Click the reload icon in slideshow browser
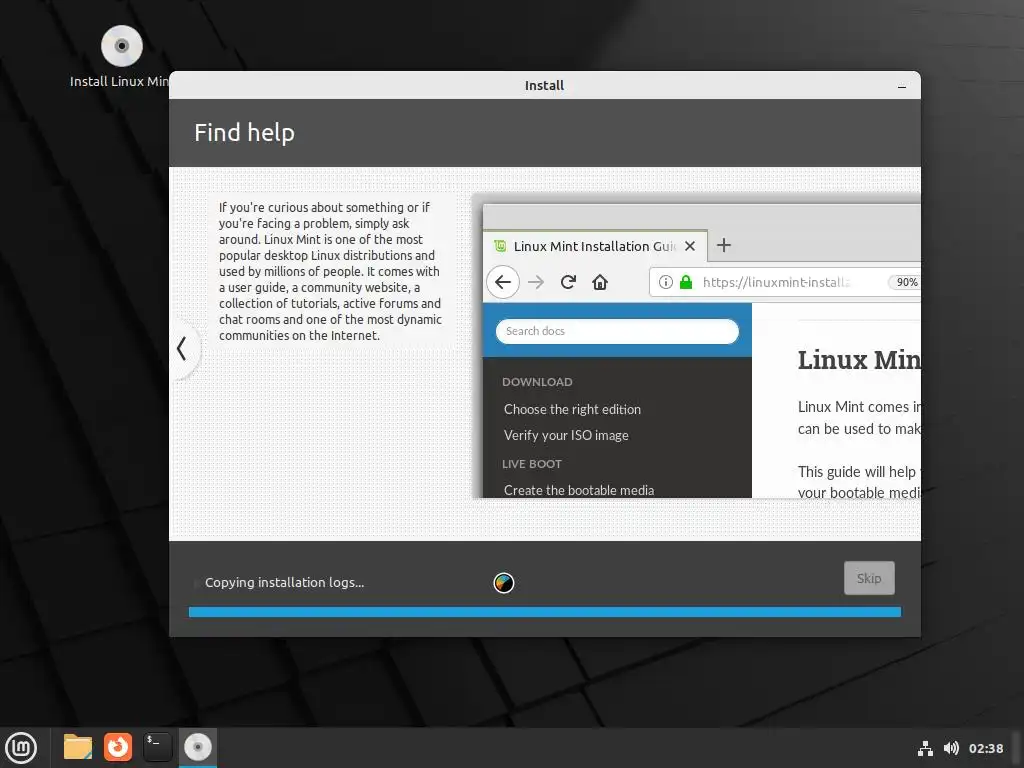This screenshot has height=768, width=1024. [x=568, y=282]
